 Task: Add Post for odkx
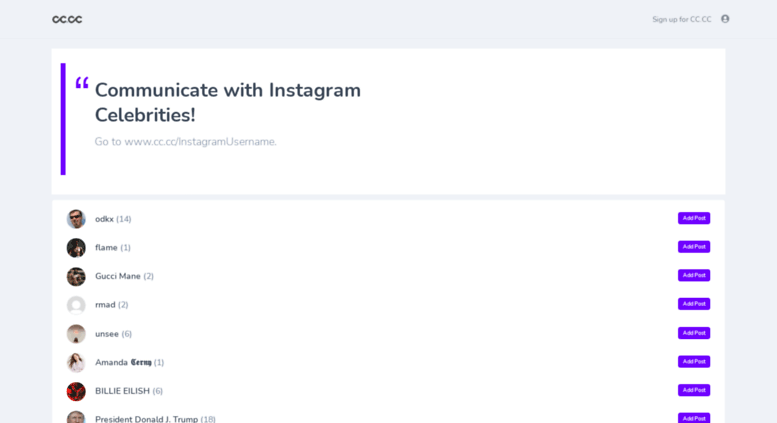coord(694,218)
